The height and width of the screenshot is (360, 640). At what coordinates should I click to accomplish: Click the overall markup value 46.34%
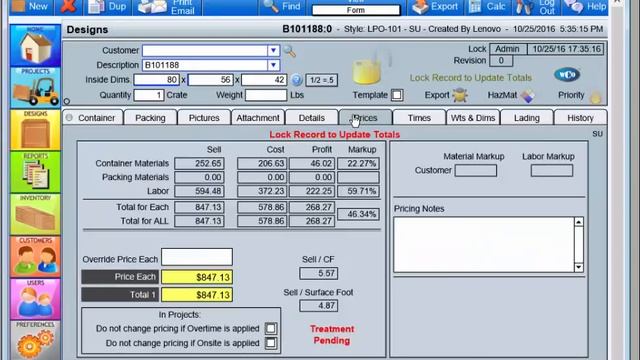(358, 214)
